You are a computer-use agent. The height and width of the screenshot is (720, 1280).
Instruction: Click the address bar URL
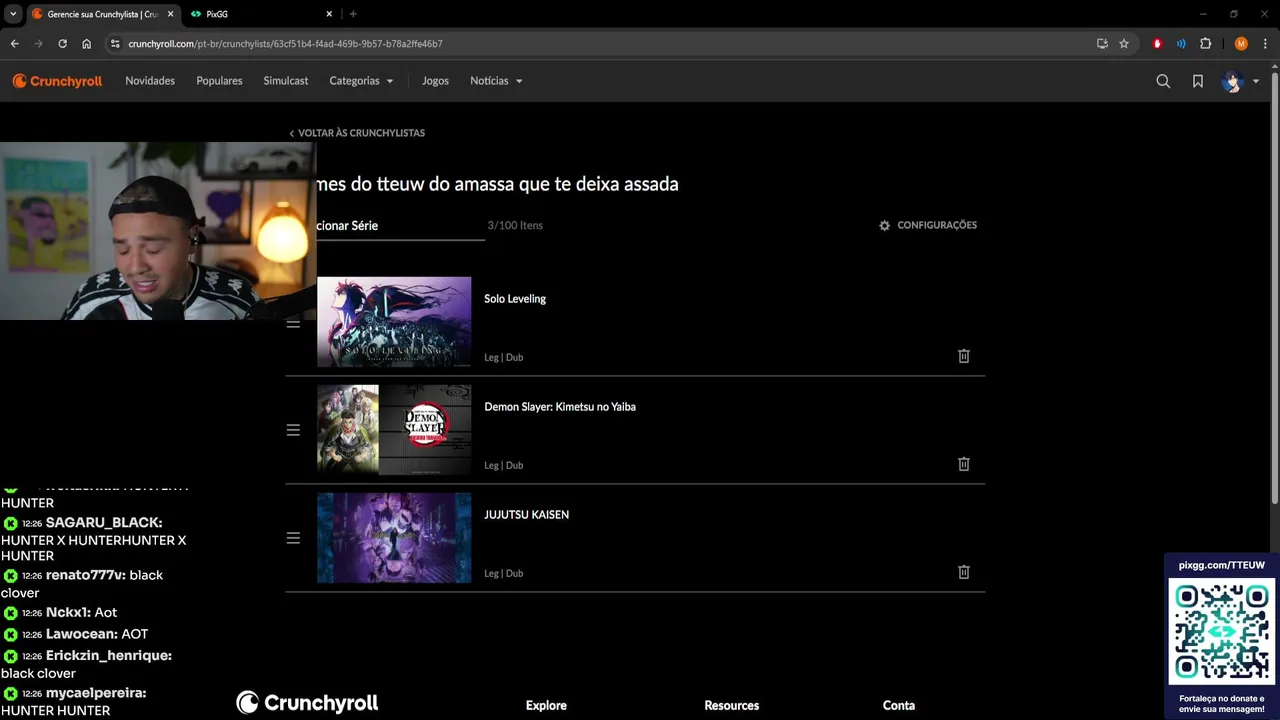tap(285, 44)
